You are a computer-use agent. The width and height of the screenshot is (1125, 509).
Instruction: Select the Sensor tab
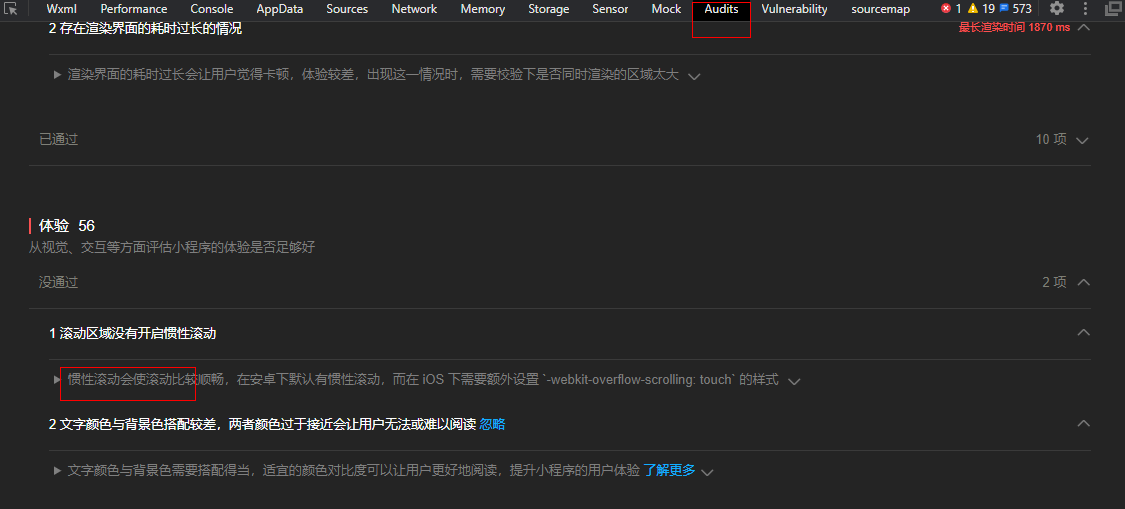click(x=611, y=9)
